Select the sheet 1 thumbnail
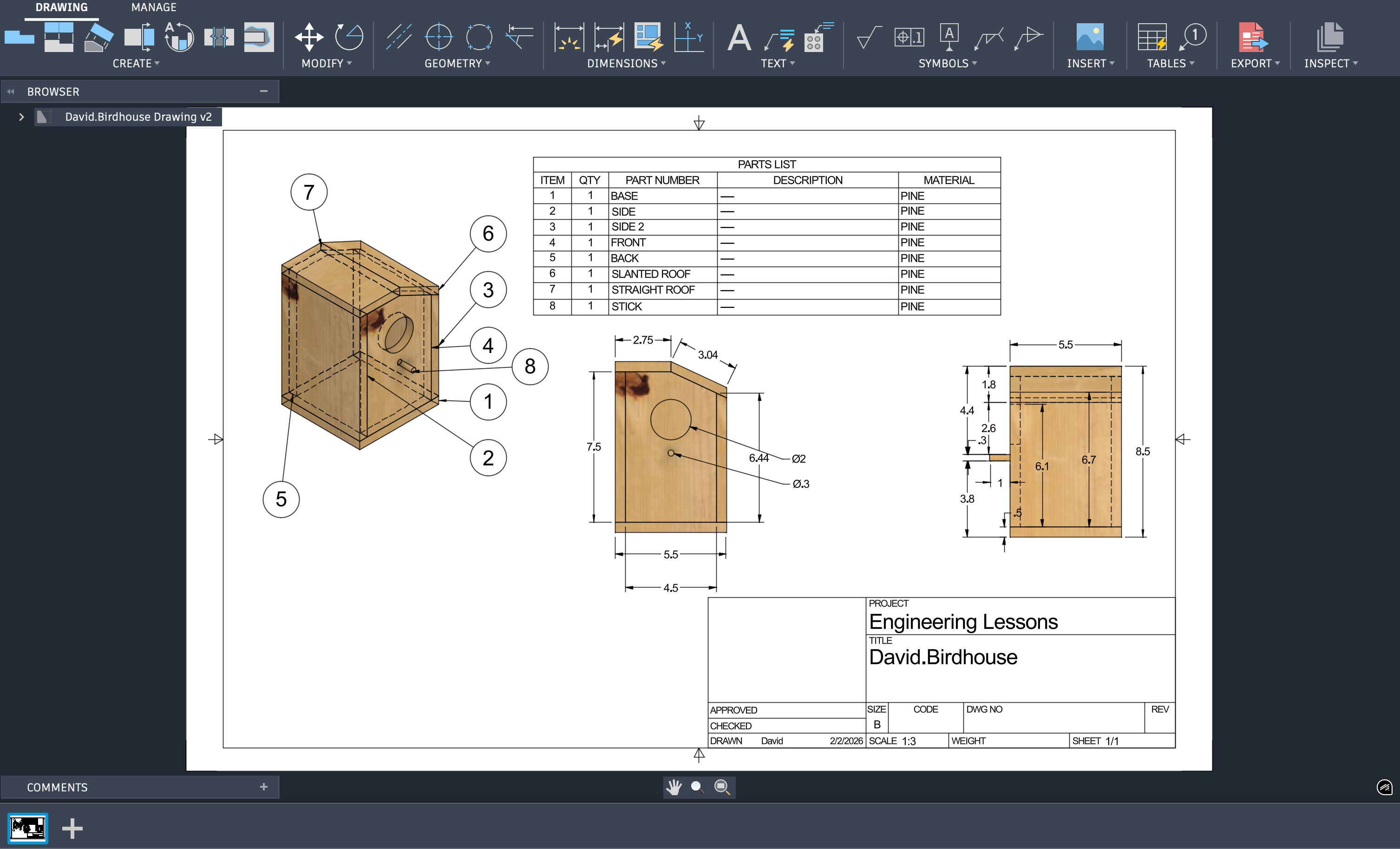The width and height of the screenshot is (1400, 849). [x=28, y=828]
